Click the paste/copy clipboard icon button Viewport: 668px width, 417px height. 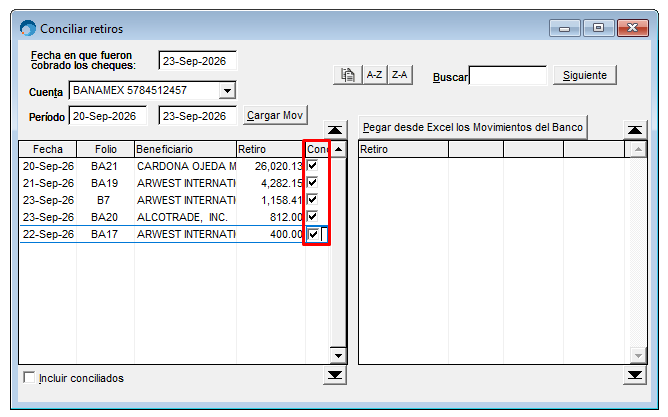point(348,75)
